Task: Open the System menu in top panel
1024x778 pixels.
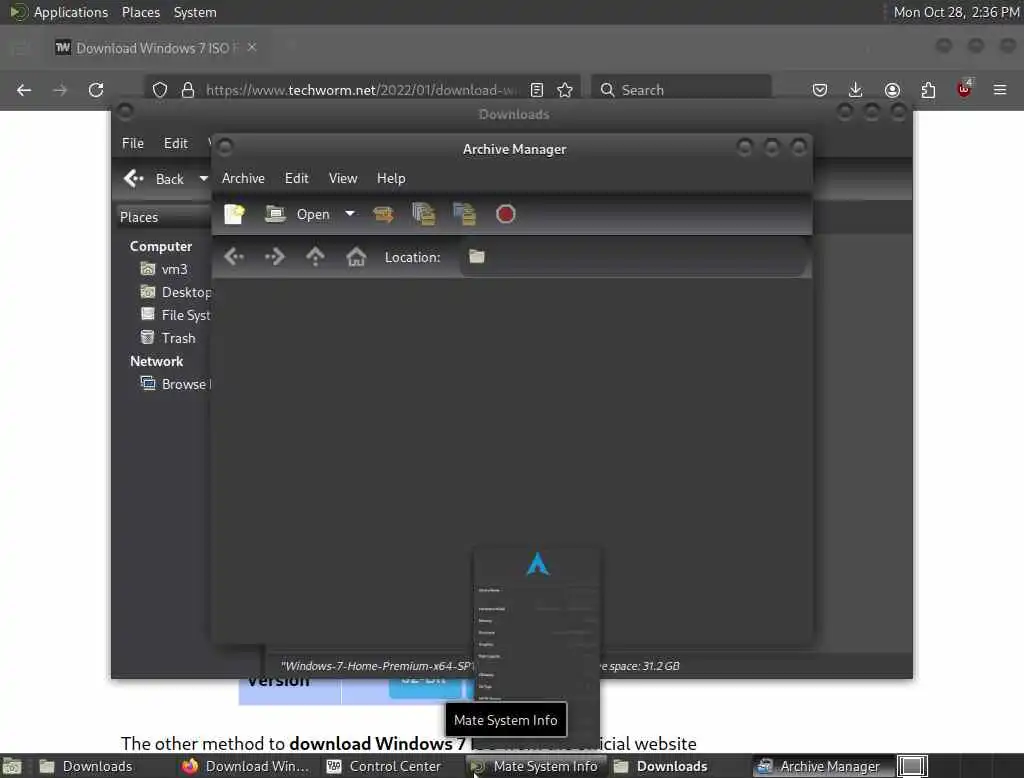Action: click(195, 12)
